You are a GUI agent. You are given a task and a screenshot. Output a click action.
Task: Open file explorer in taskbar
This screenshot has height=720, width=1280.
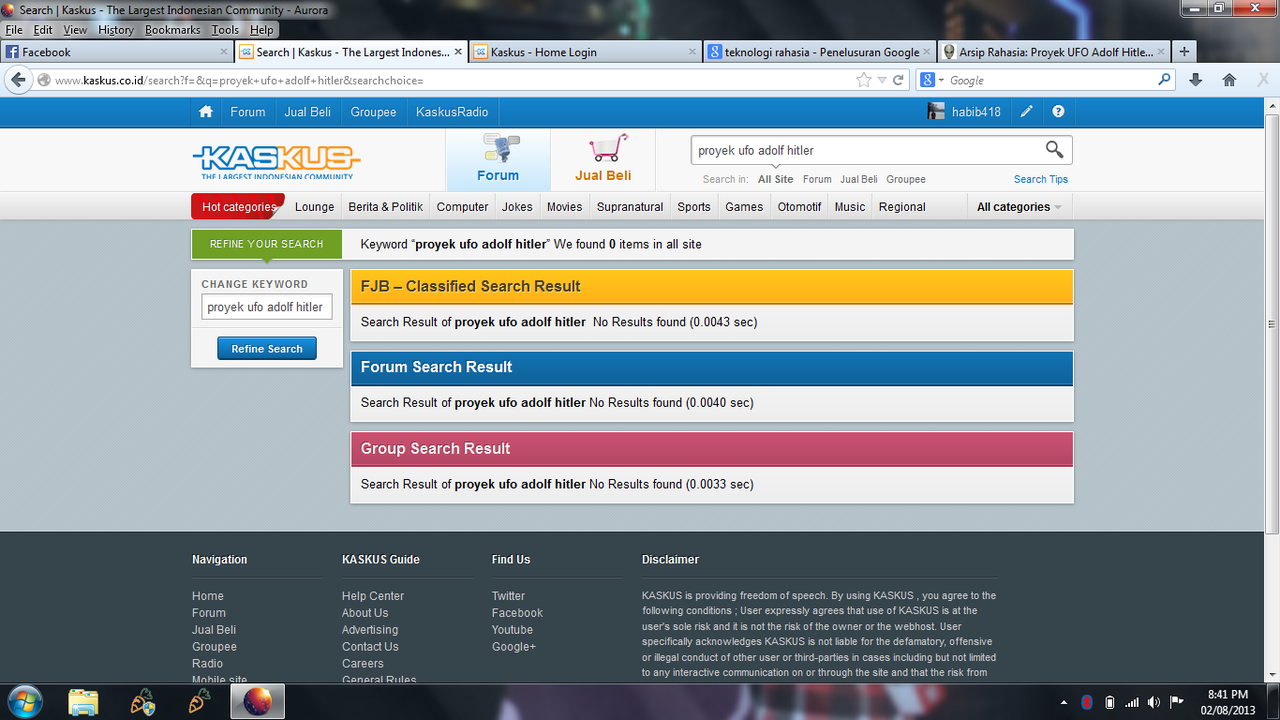click(x=83, y=702)
